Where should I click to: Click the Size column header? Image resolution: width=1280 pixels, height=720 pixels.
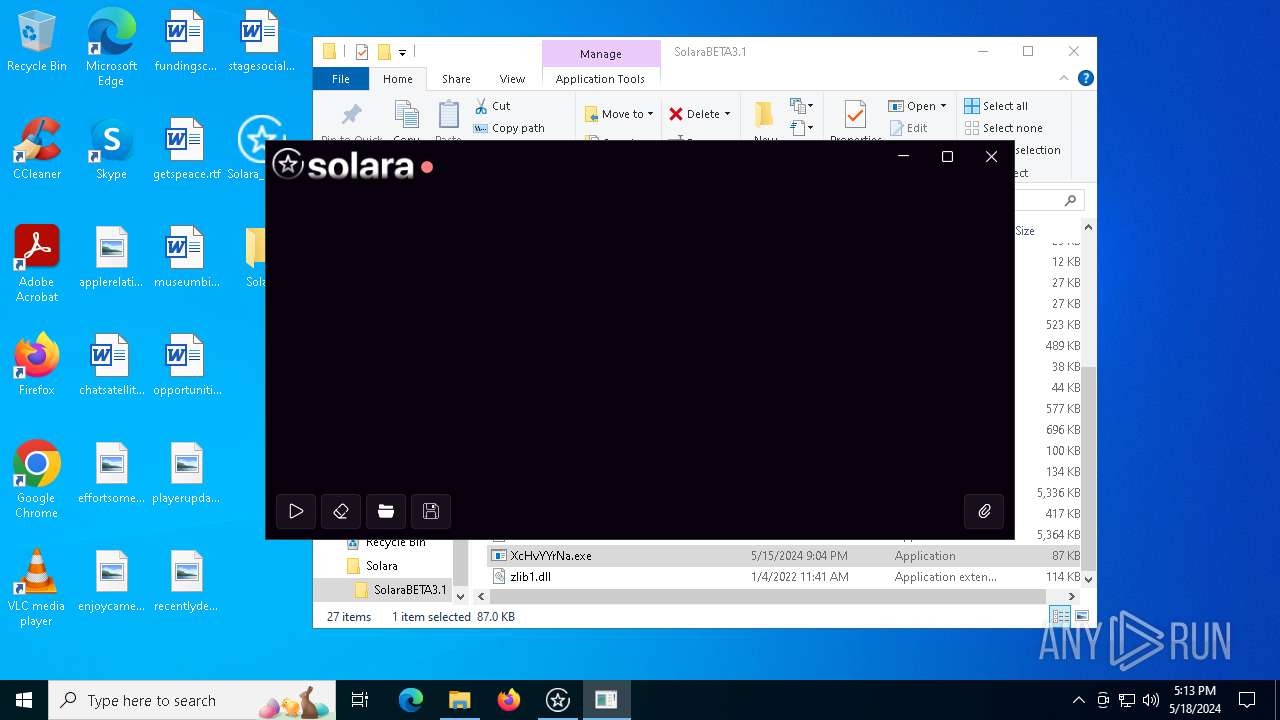click(x=1025, y=231)
